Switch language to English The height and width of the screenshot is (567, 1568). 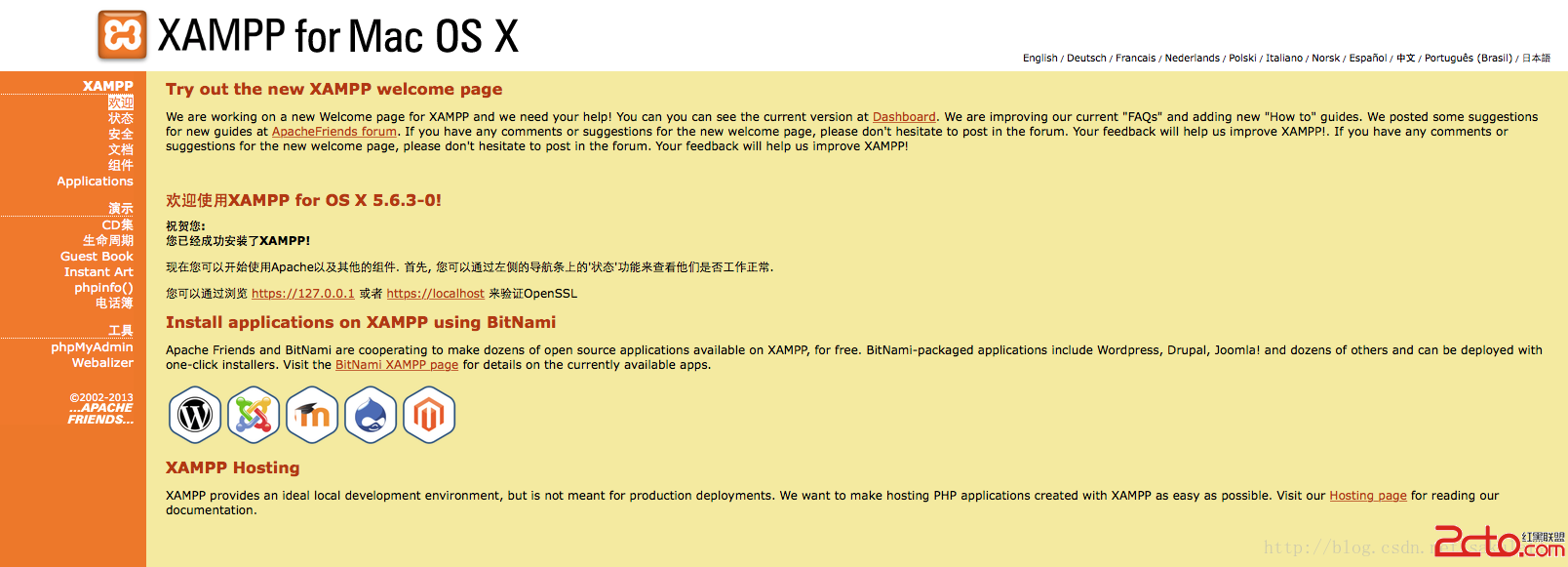coord(1040,59)
